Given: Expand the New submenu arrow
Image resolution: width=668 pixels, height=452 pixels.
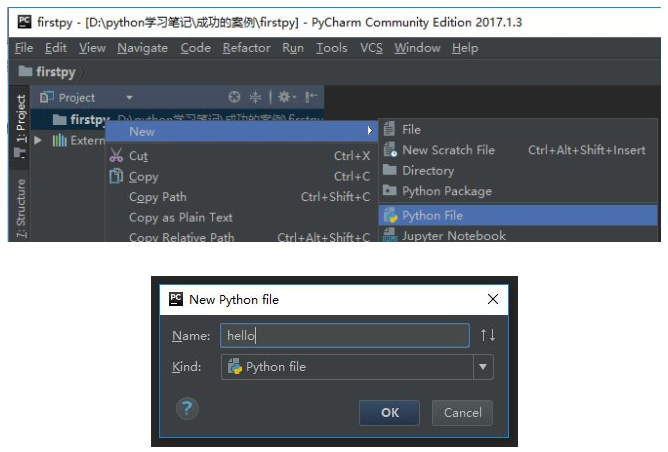Looking at the screenshot, I should (370, 131).
